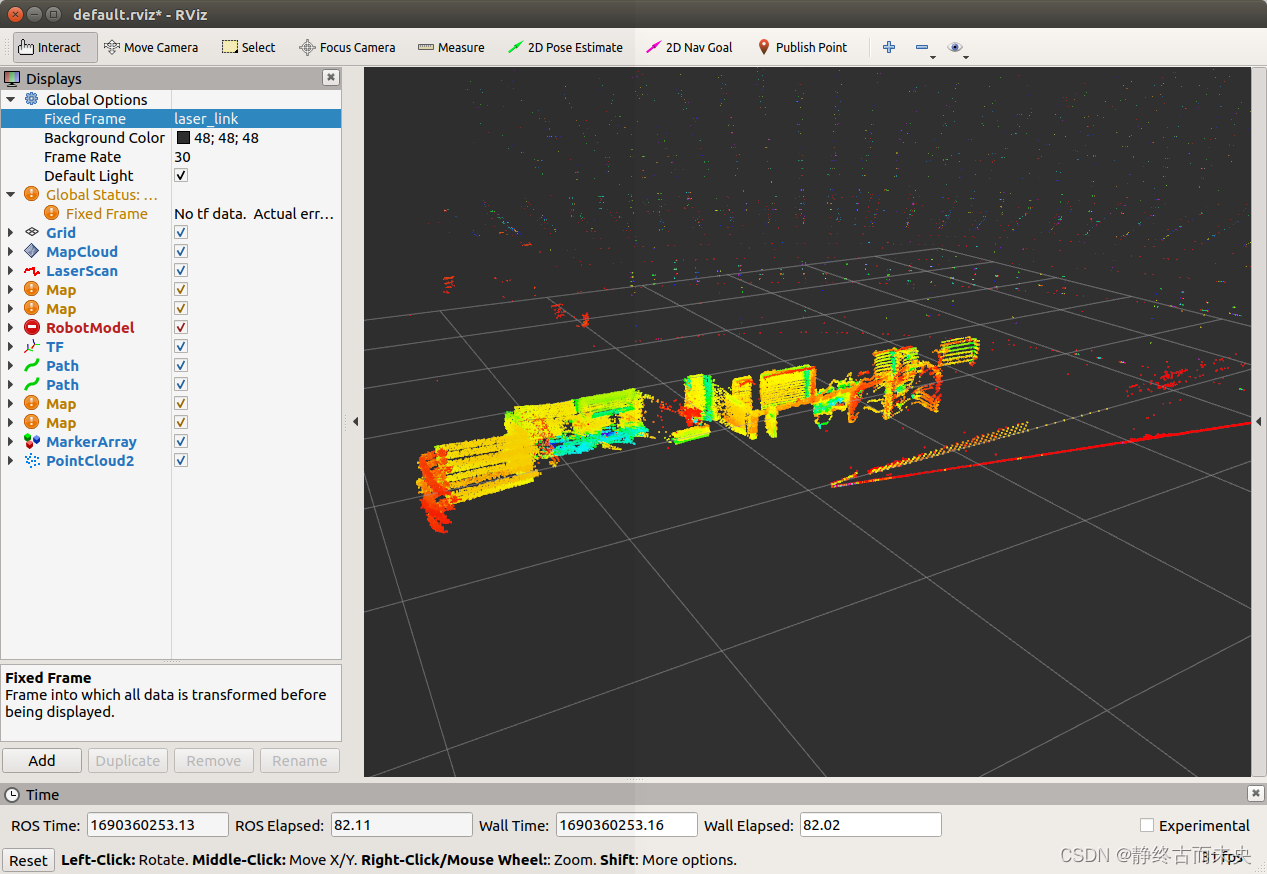Click the MarkerArray shapes icon

tap(32, 441)
